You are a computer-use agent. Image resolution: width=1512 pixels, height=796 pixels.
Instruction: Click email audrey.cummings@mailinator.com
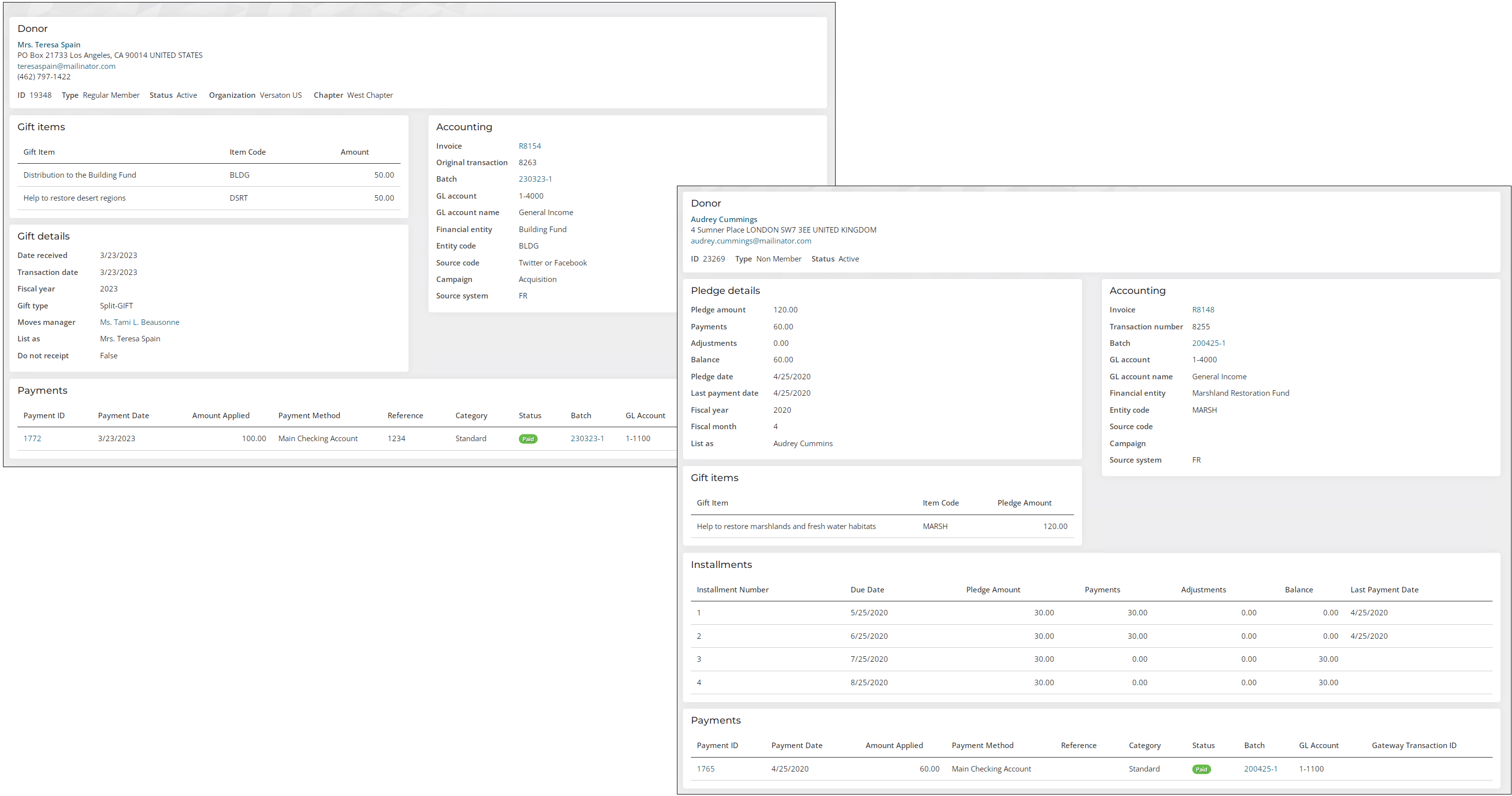point(751,241)
